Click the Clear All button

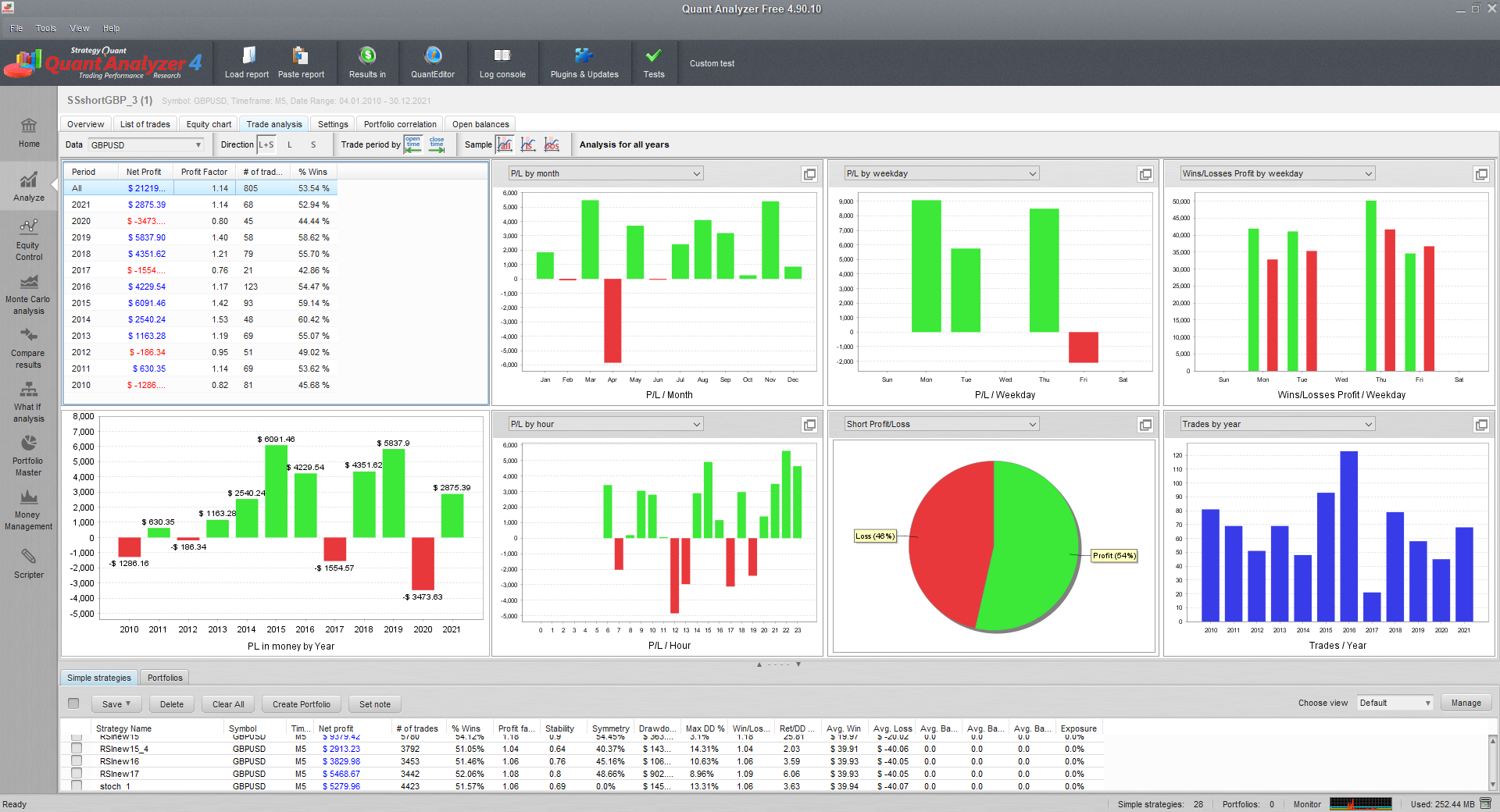[x=228, y=704]
